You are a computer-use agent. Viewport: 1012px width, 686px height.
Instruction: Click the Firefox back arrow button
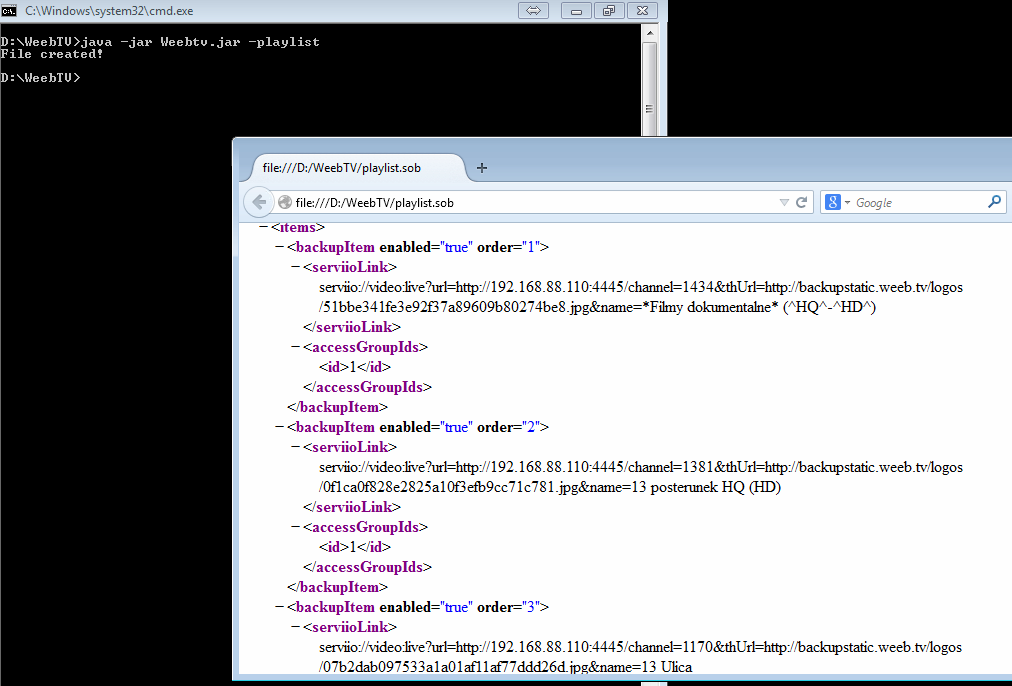click(259, 202)
